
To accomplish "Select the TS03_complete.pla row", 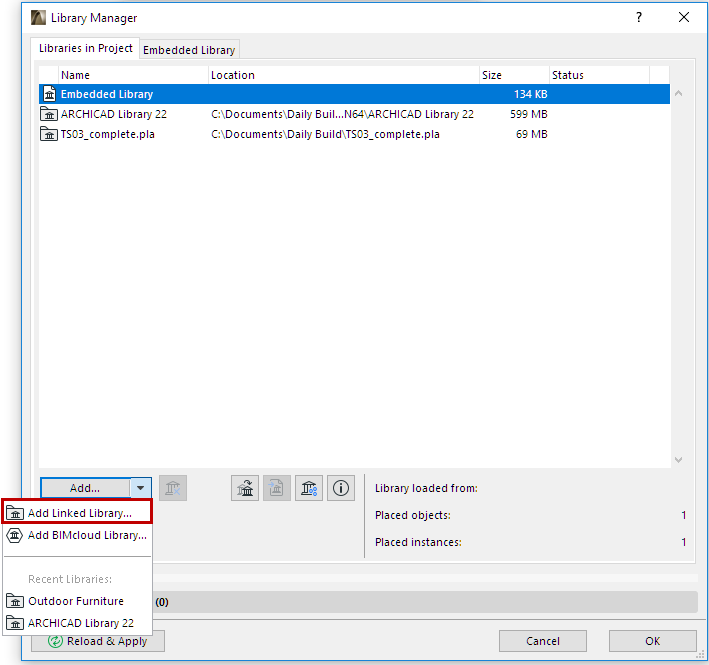I will point(354,134).
